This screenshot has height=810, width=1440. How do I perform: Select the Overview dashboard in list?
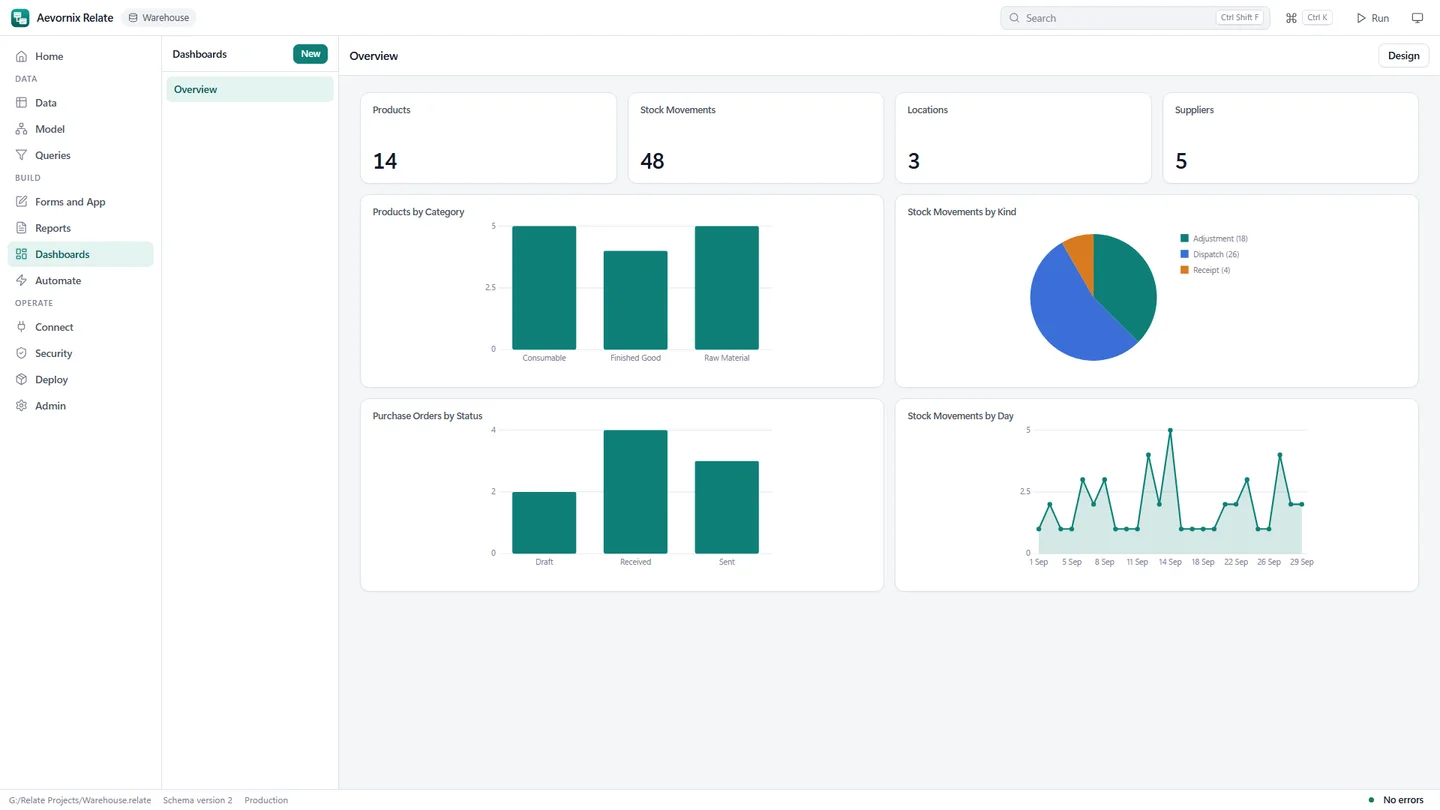coord(250,90)
